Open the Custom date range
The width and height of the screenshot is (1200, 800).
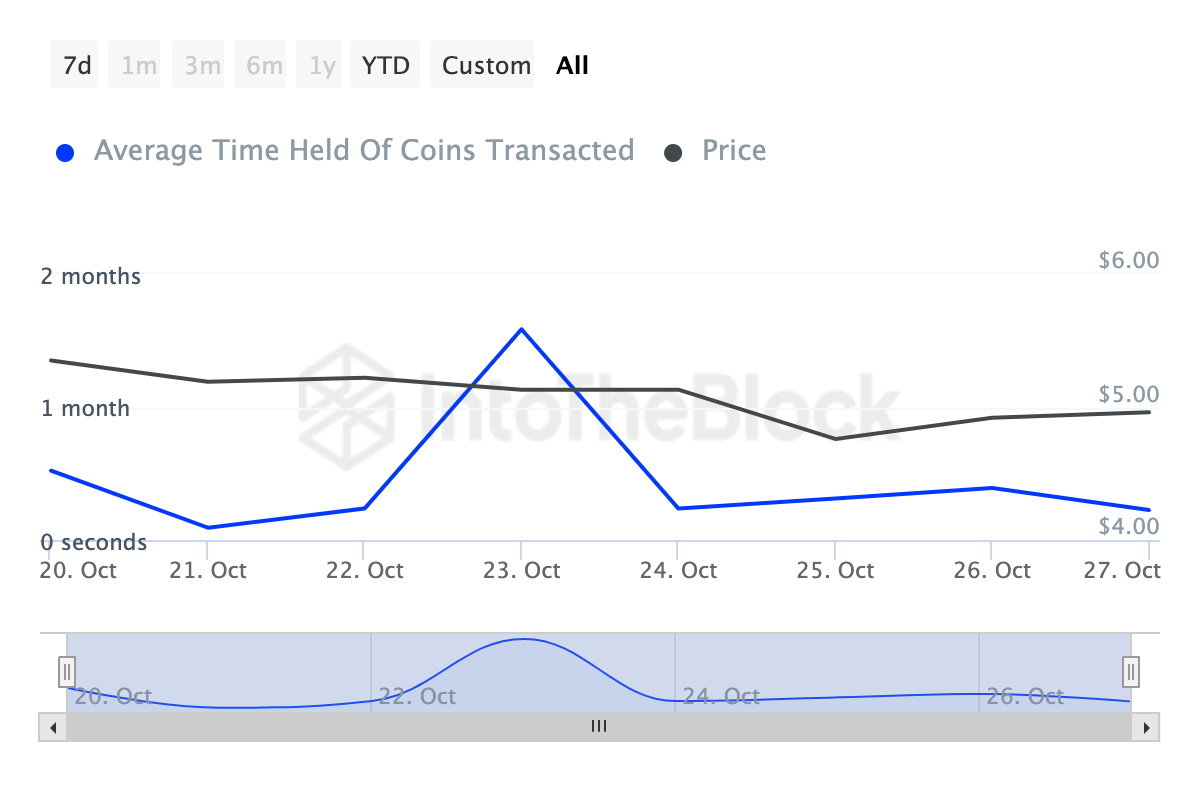(486, 66)
